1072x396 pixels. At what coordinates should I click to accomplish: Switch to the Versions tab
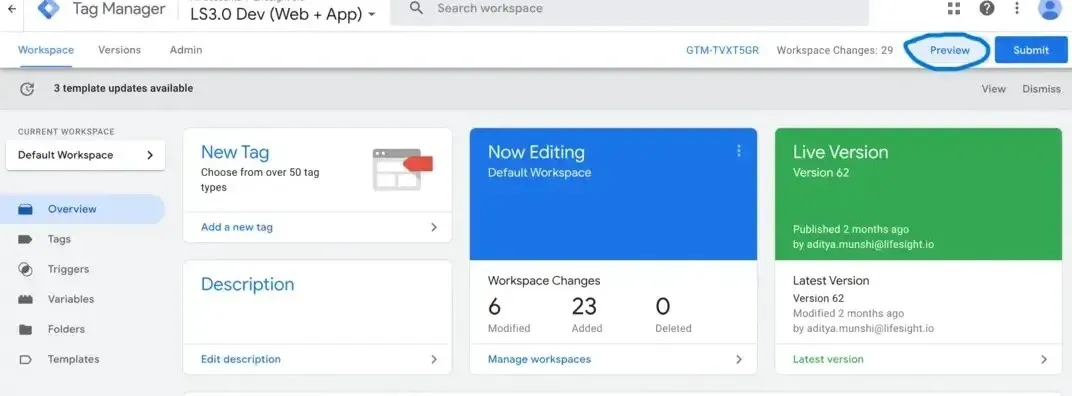point(119,50)
